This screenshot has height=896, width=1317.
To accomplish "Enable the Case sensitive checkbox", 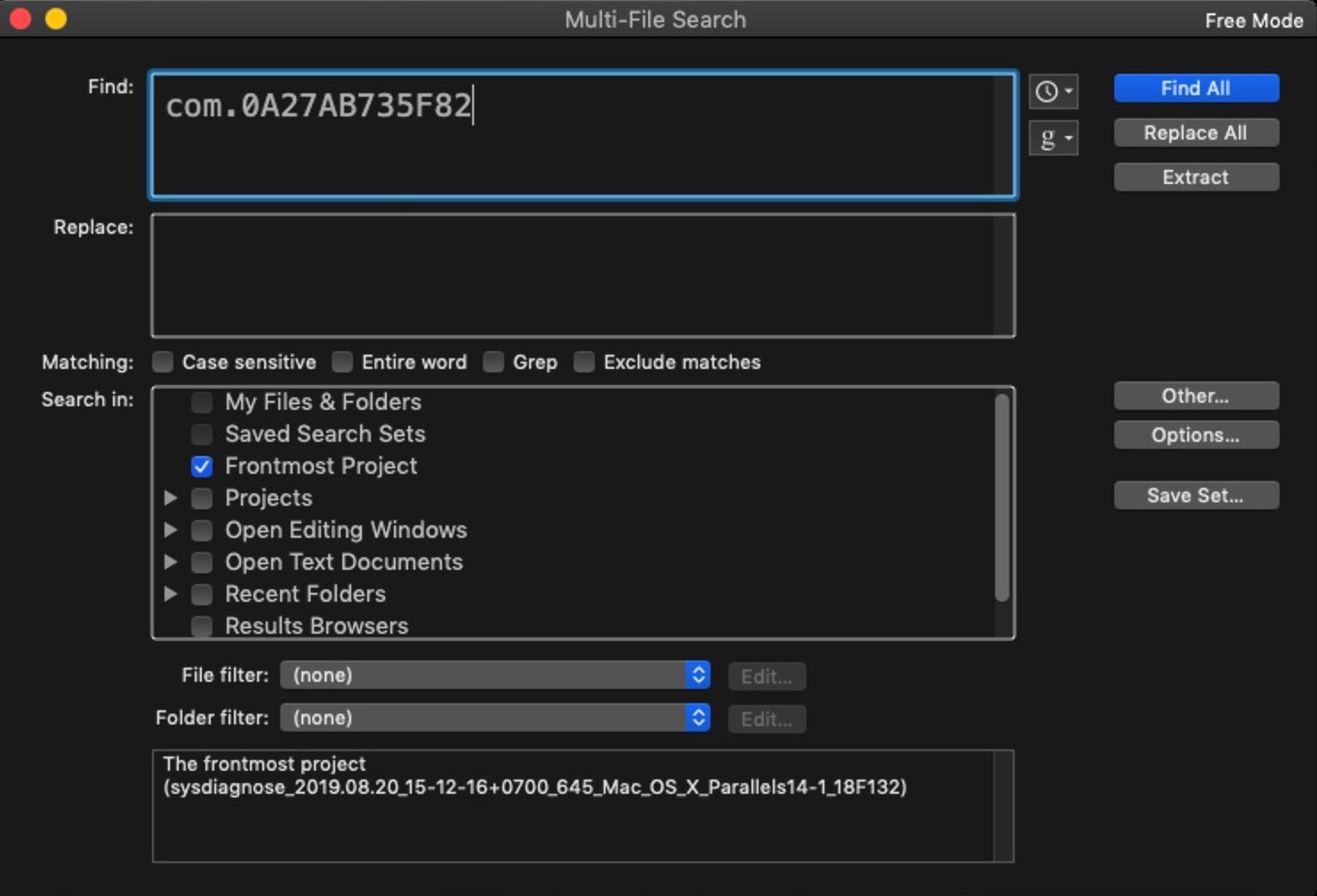I will 163,362.
